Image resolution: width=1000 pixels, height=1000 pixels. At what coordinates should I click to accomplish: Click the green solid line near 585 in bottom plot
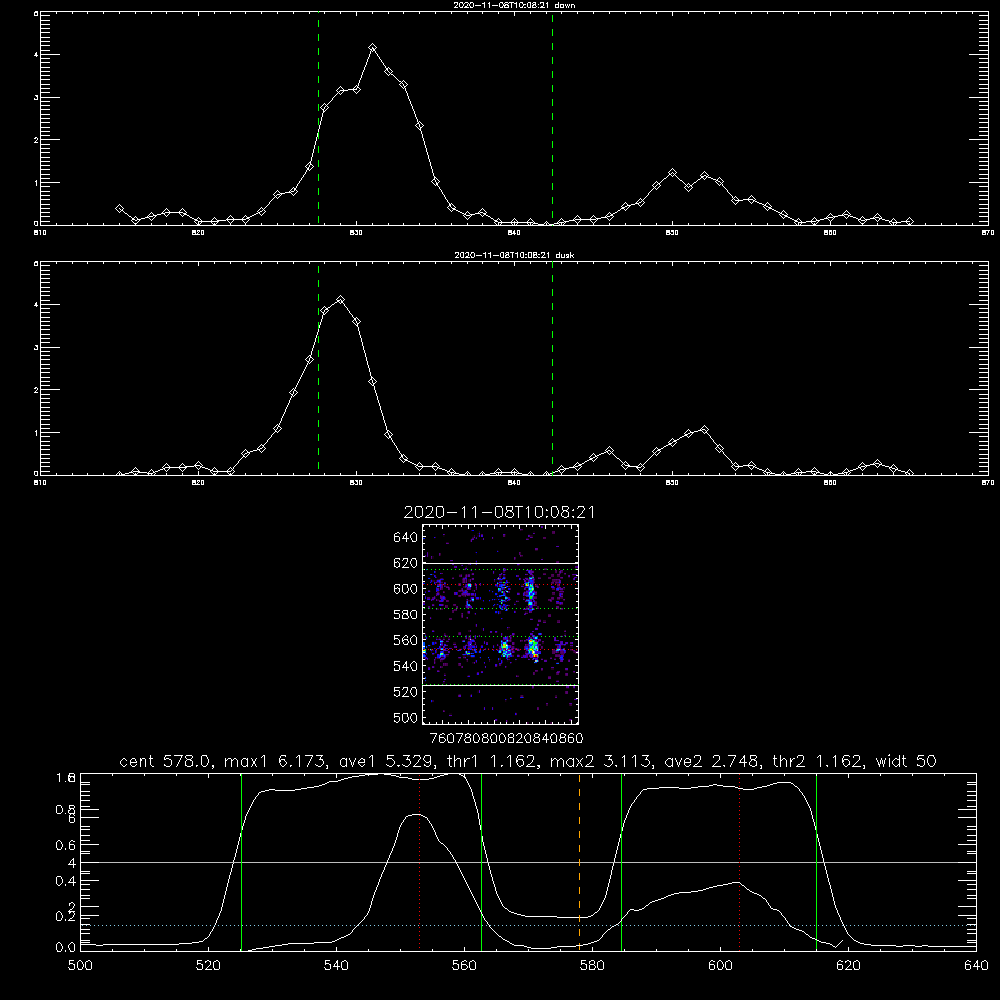point(621,861)
